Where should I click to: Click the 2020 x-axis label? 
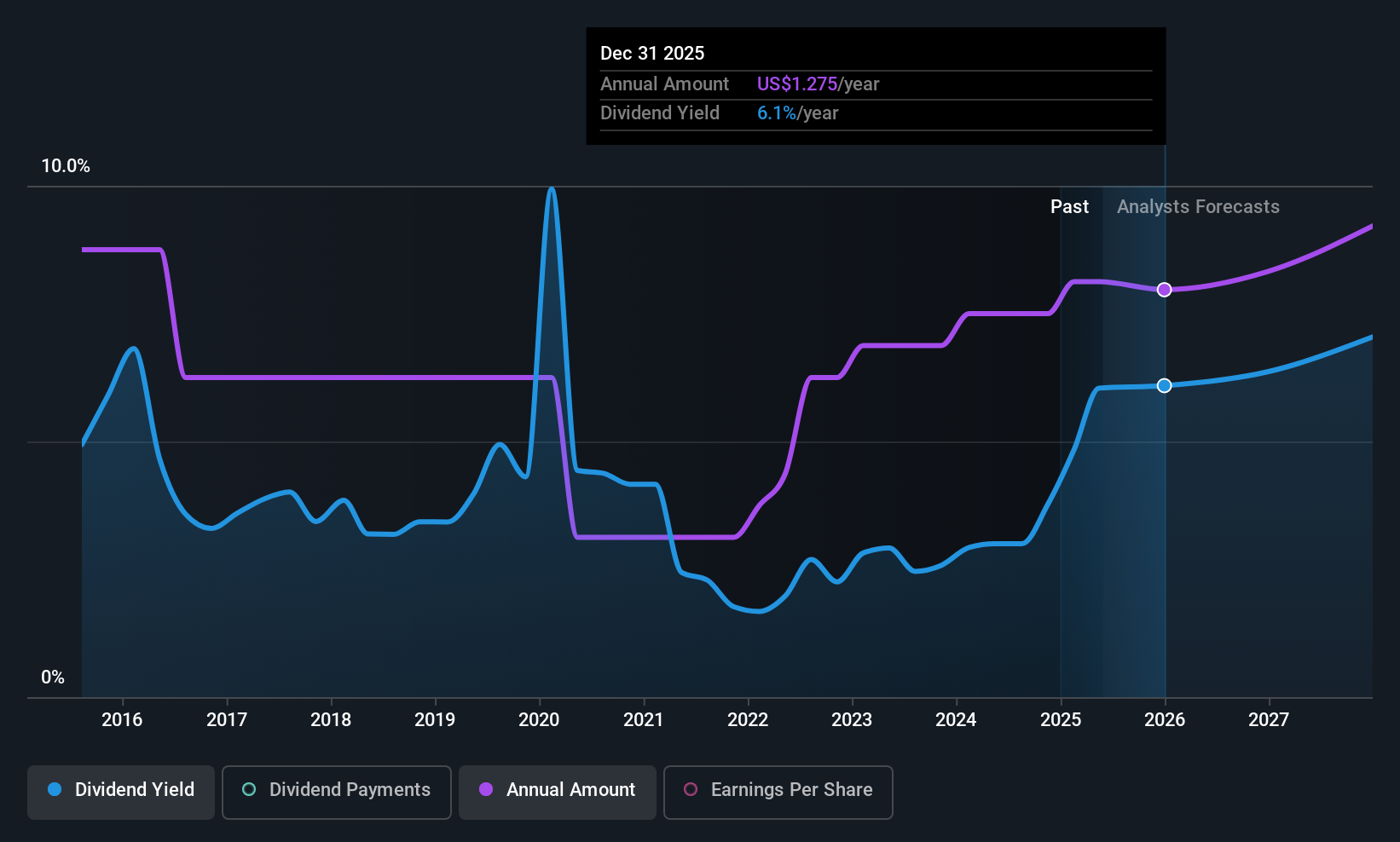pos(539,720)
